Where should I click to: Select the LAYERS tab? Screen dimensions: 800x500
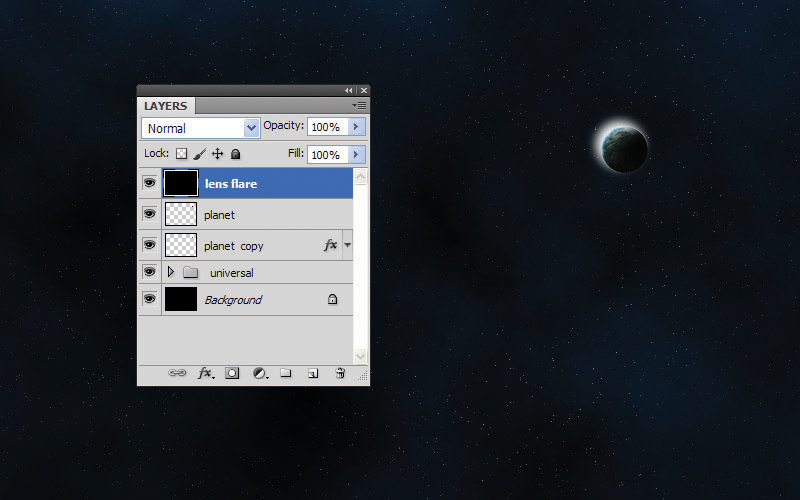(x=165, y=106)
